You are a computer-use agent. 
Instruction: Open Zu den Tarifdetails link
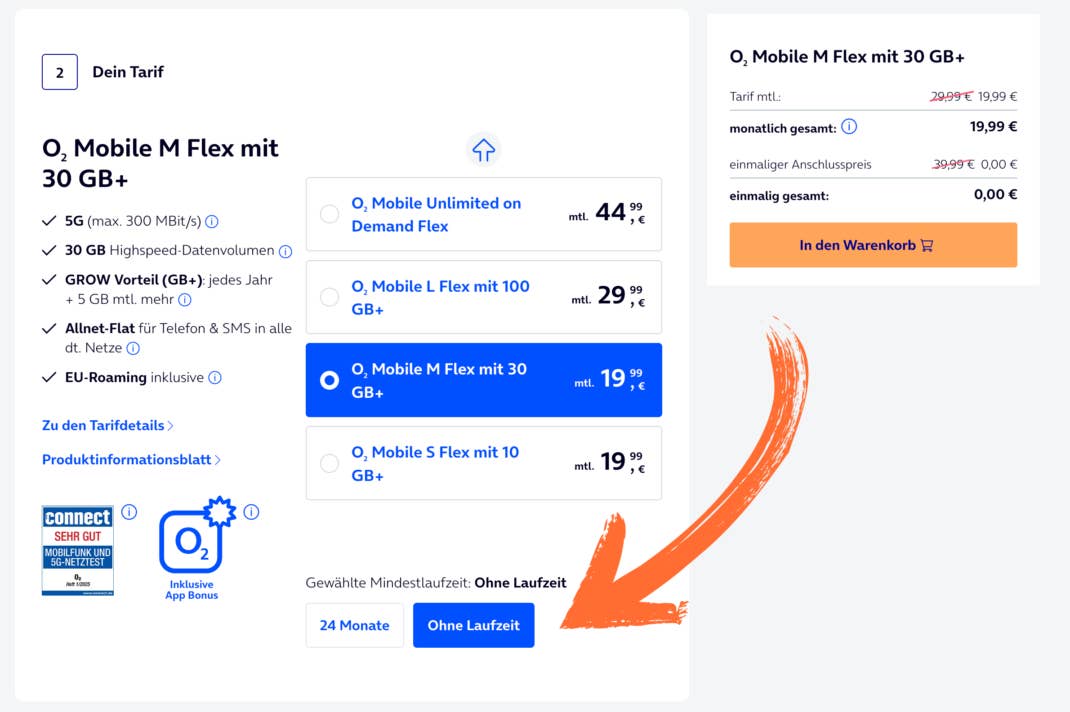(108, 425)
